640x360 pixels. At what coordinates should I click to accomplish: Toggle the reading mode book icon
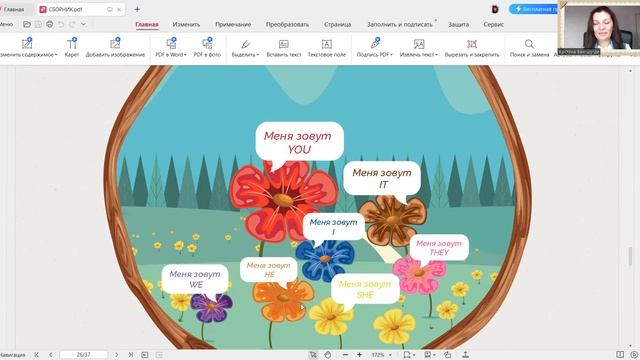click(x=620, y=354)
